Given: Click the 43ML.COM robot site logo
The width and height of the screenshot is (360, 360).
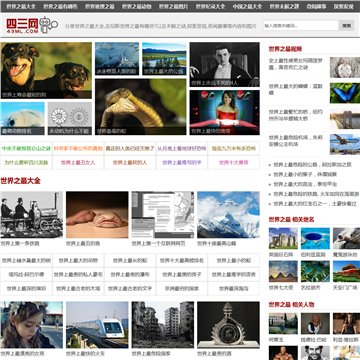Looking at the screenshot, I should point(32,25).
